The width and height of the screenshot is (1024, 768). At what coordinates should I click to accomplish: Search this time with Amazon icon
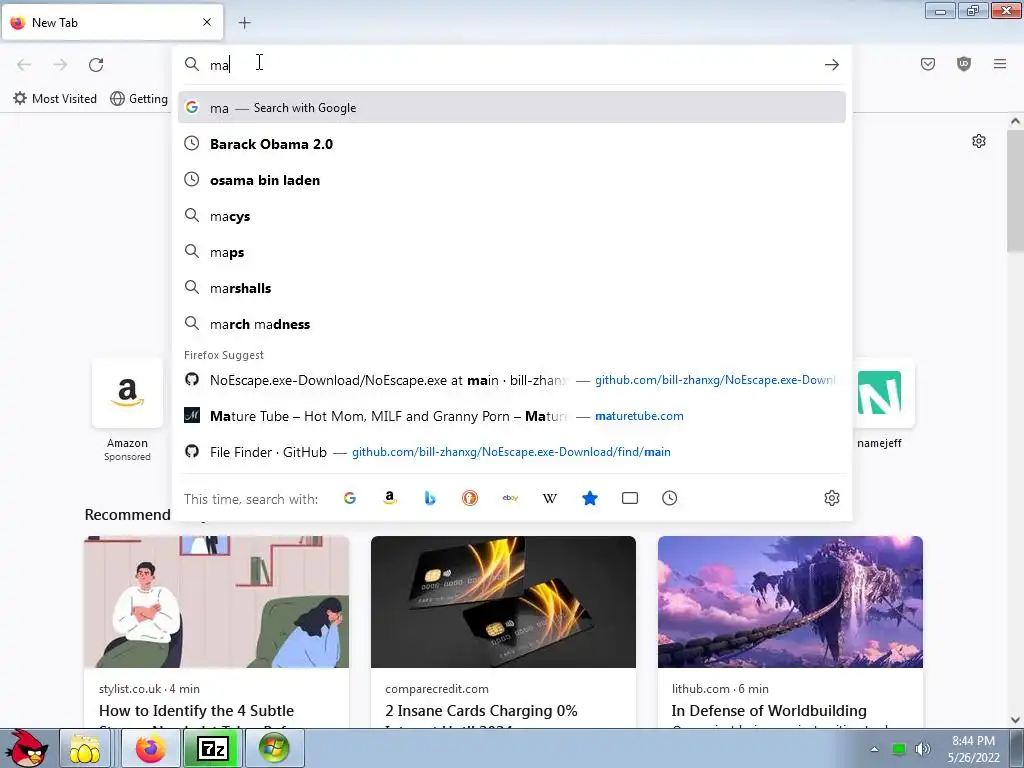point(390,498)
